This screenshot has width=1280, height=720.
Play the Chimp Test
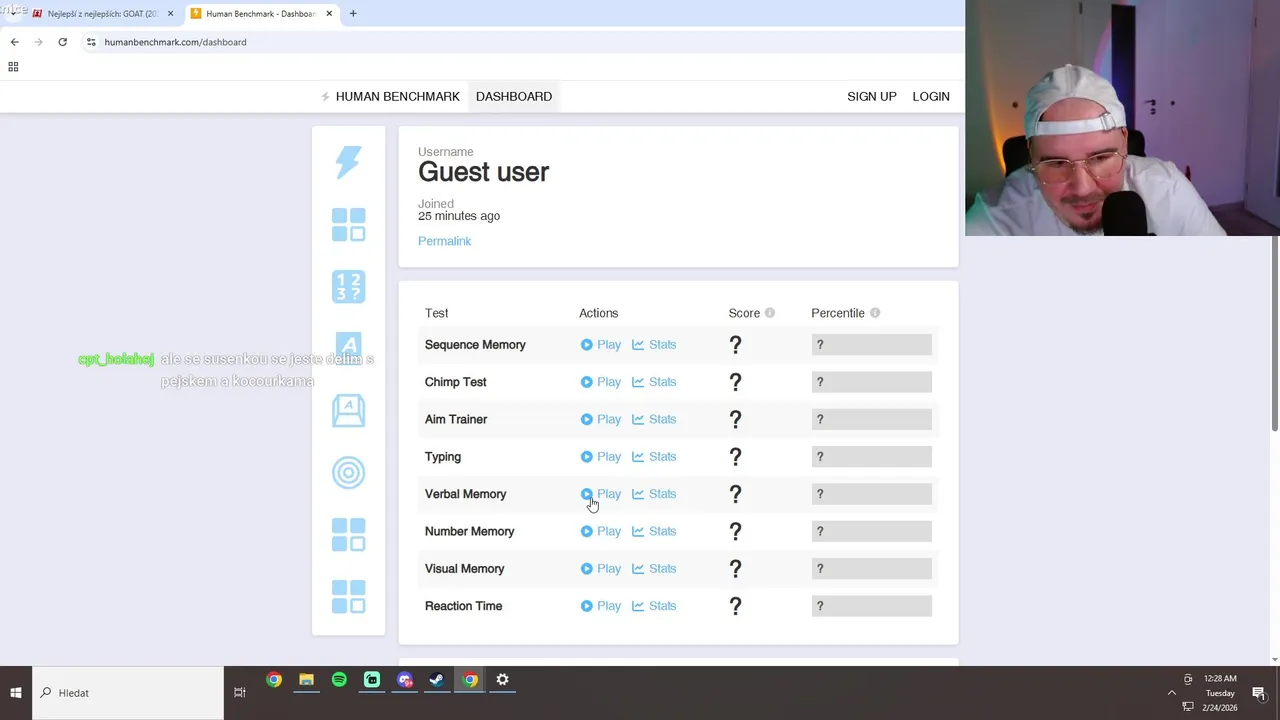click(601, 382)
